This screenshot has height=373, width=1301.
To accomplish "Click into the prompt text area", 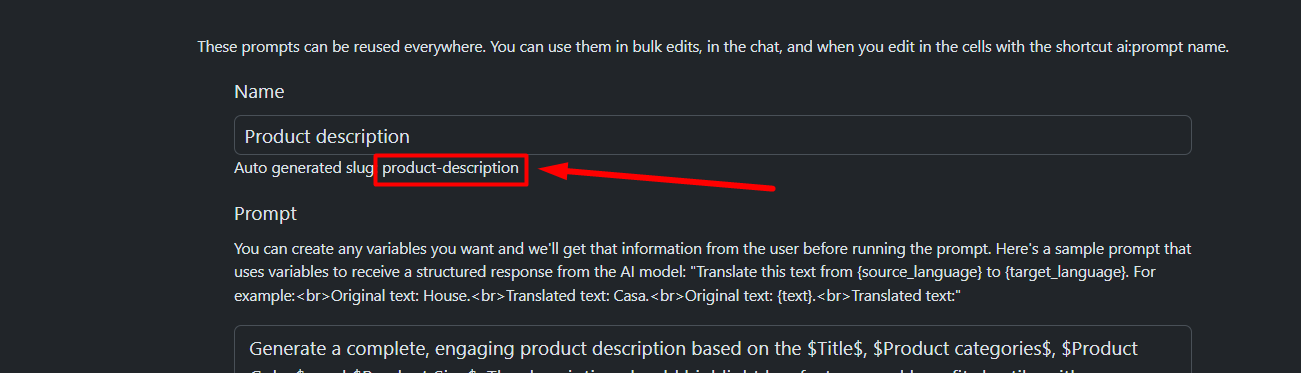I will (712, 350).
